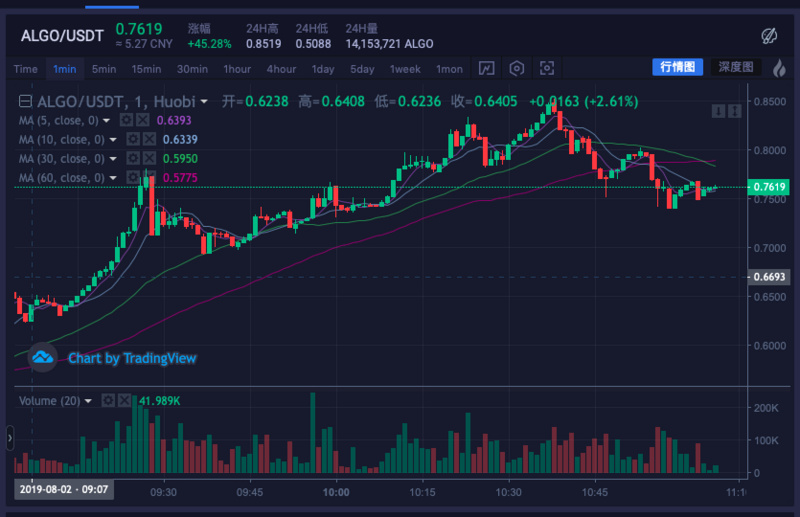Toggle the drawing brush icon at top right
Viewport: 800px width, 517px height.
[x=769, y=36]
